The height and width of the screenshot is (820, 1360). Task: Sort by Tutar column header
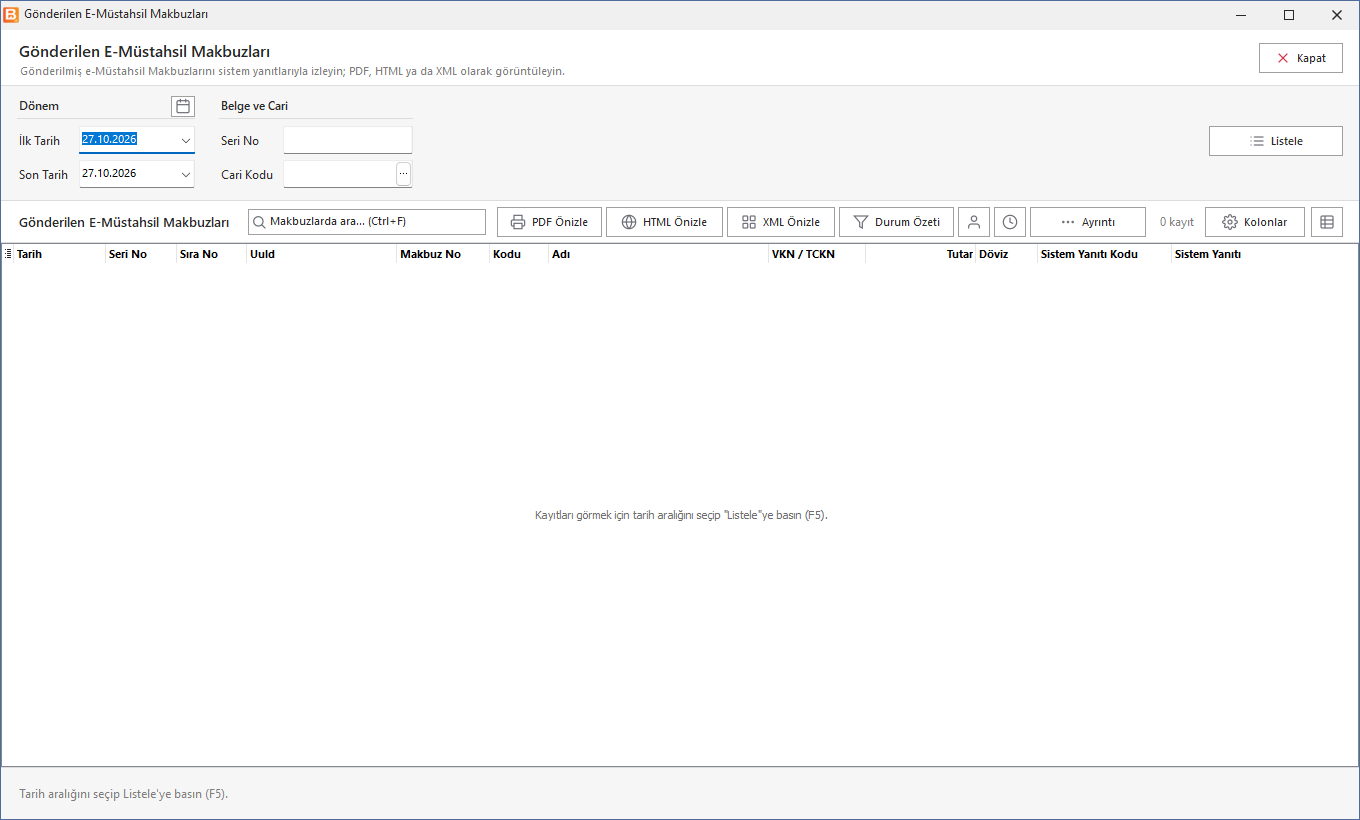(x=920, y=254)
